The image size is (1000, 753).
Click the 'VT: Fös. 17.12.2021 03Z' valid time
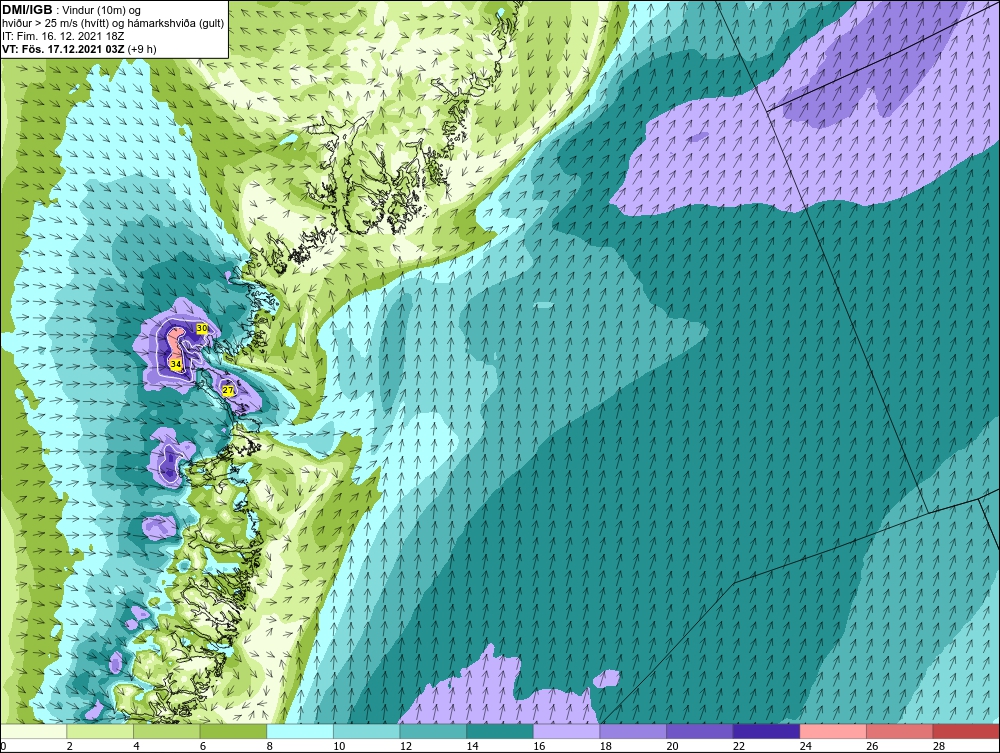tap(64, 48)
